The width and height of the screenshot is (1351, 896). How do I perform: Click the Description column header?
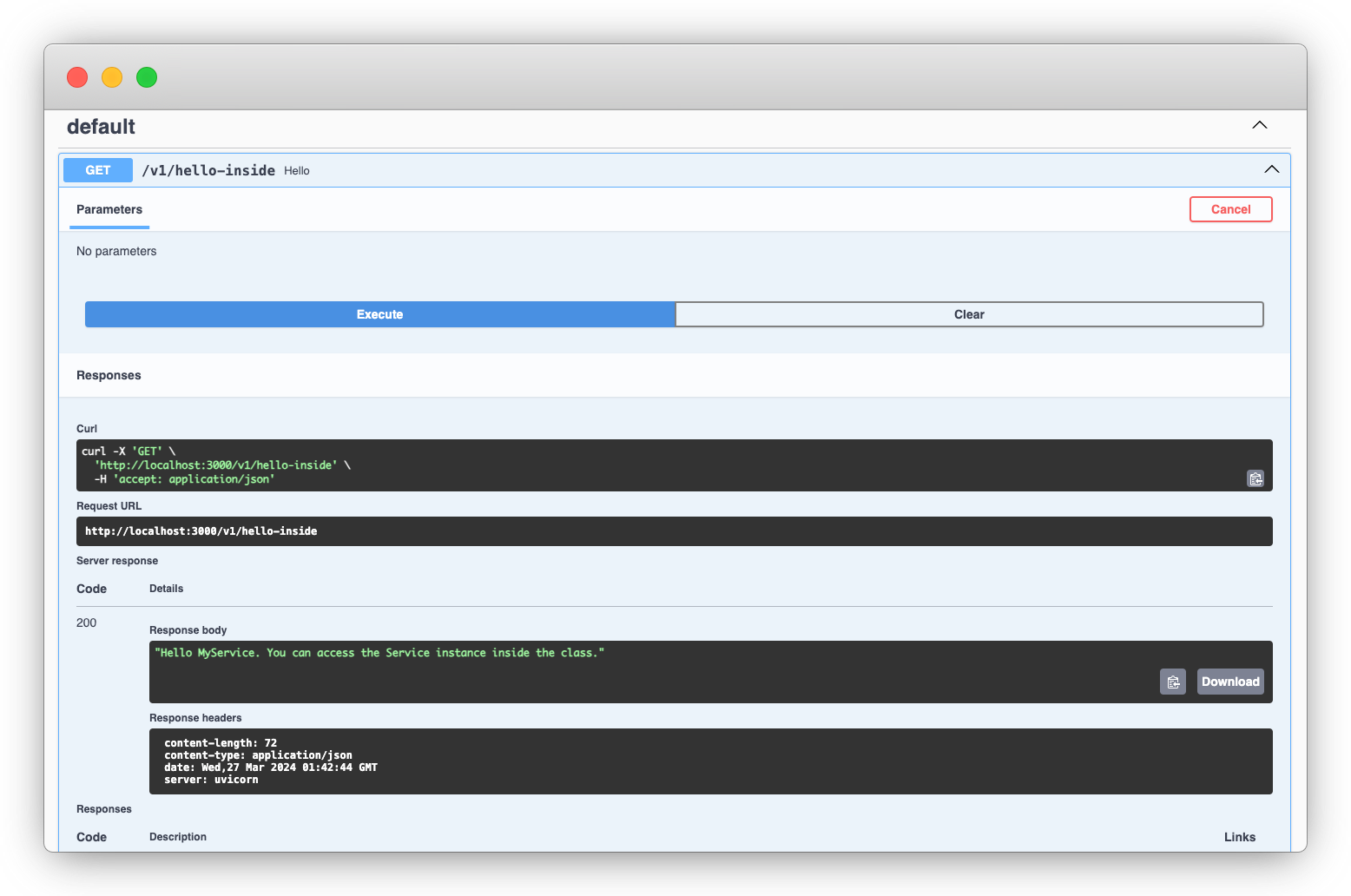tap(178, 837)
